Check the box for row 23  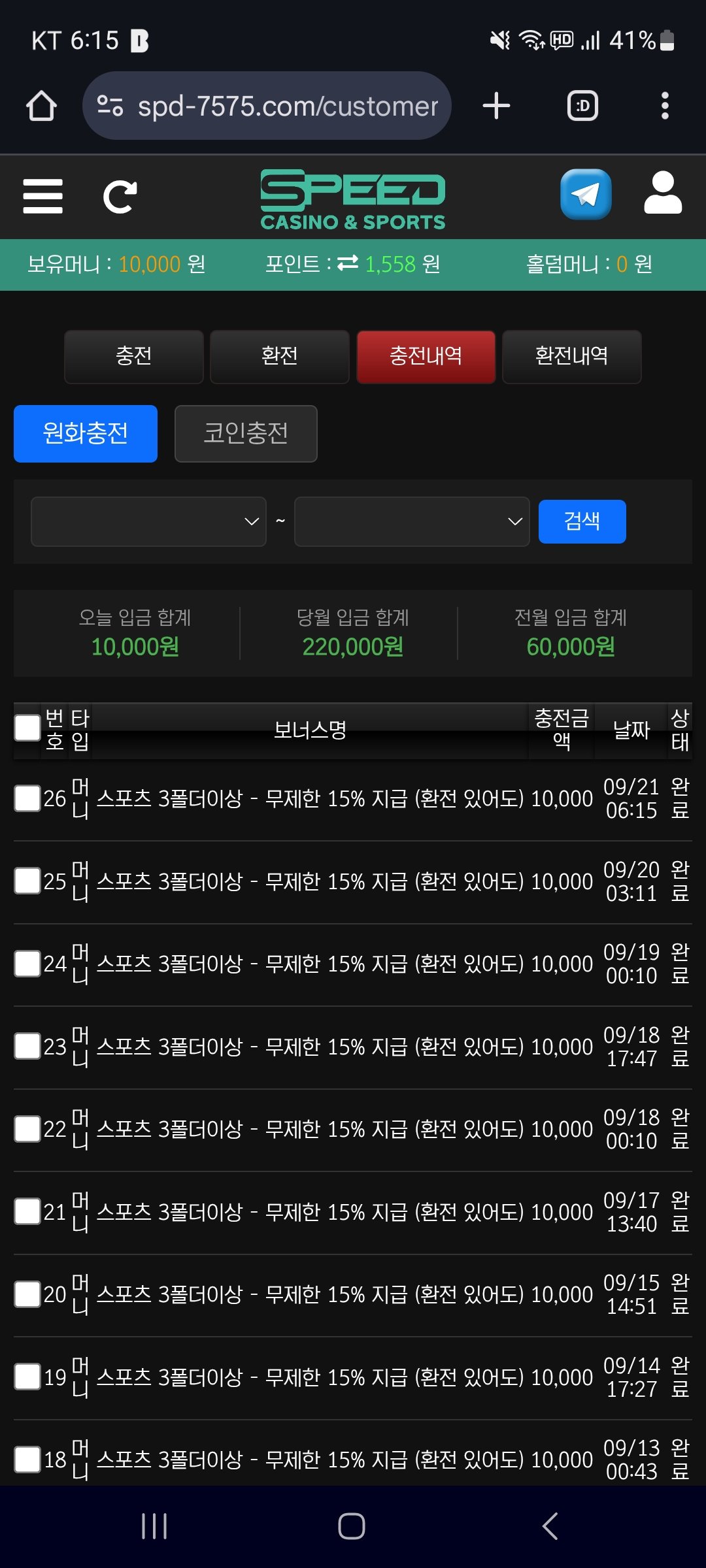[x=27, y=1046]
